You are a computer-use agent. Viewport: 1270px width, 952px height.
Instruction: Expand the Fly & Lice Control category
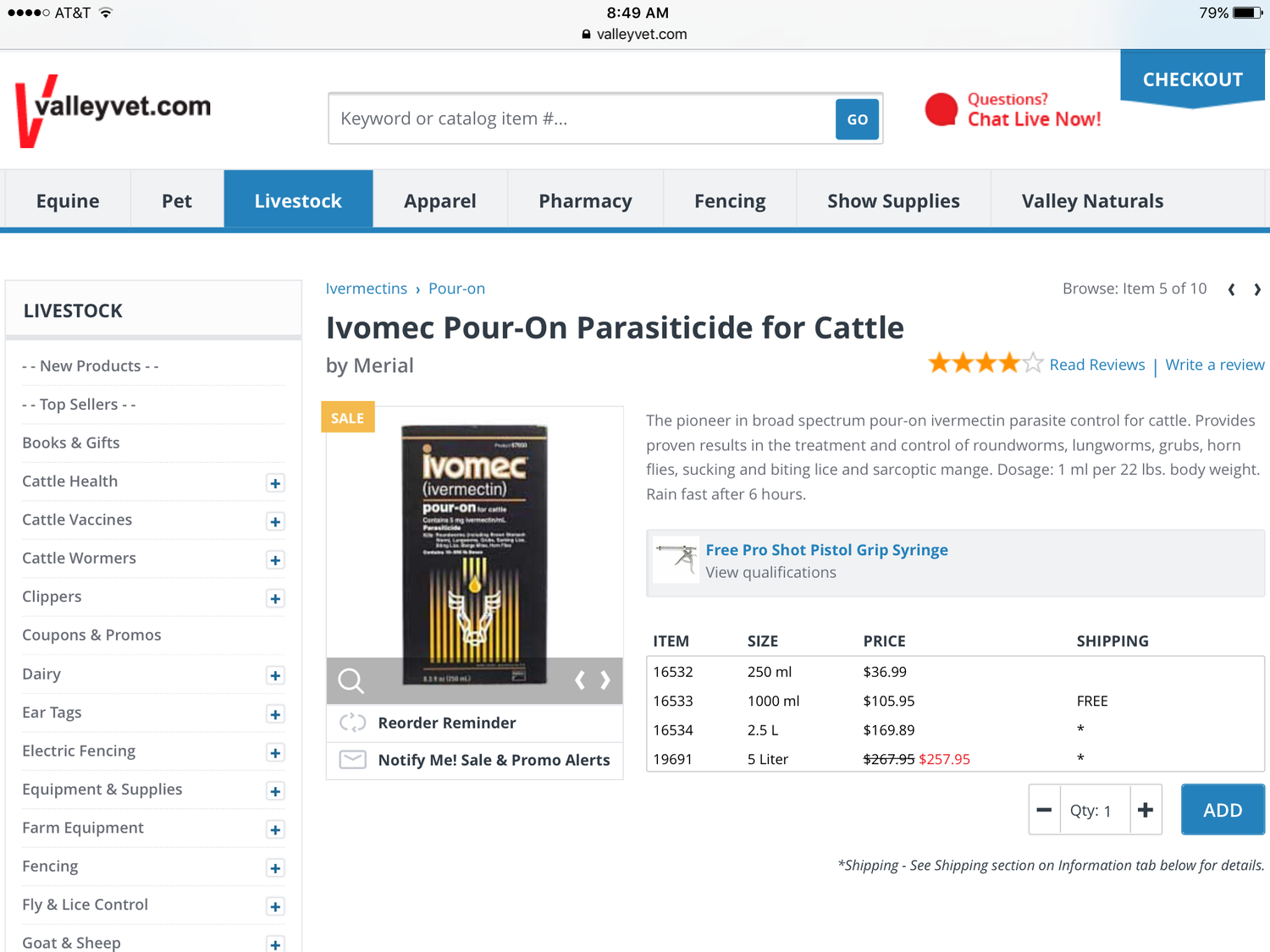point(275,906)
